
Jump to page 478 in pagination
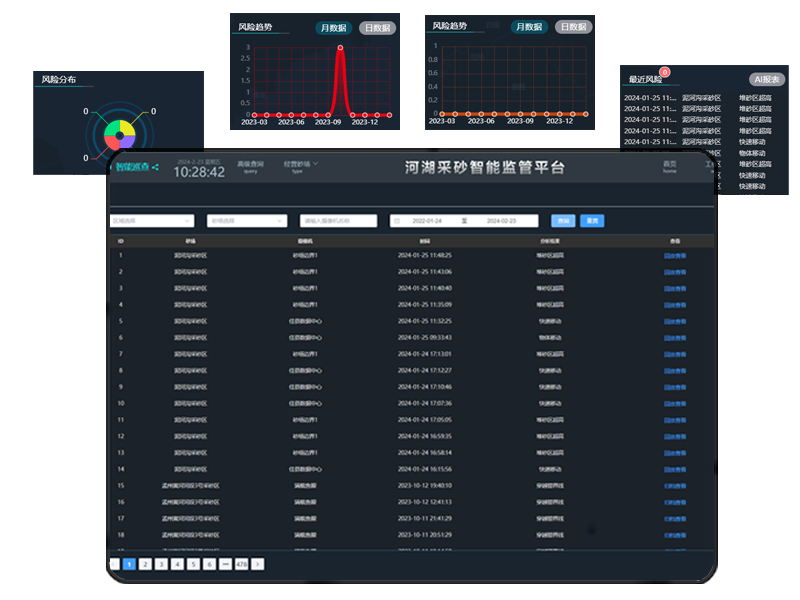click(241, 564)
